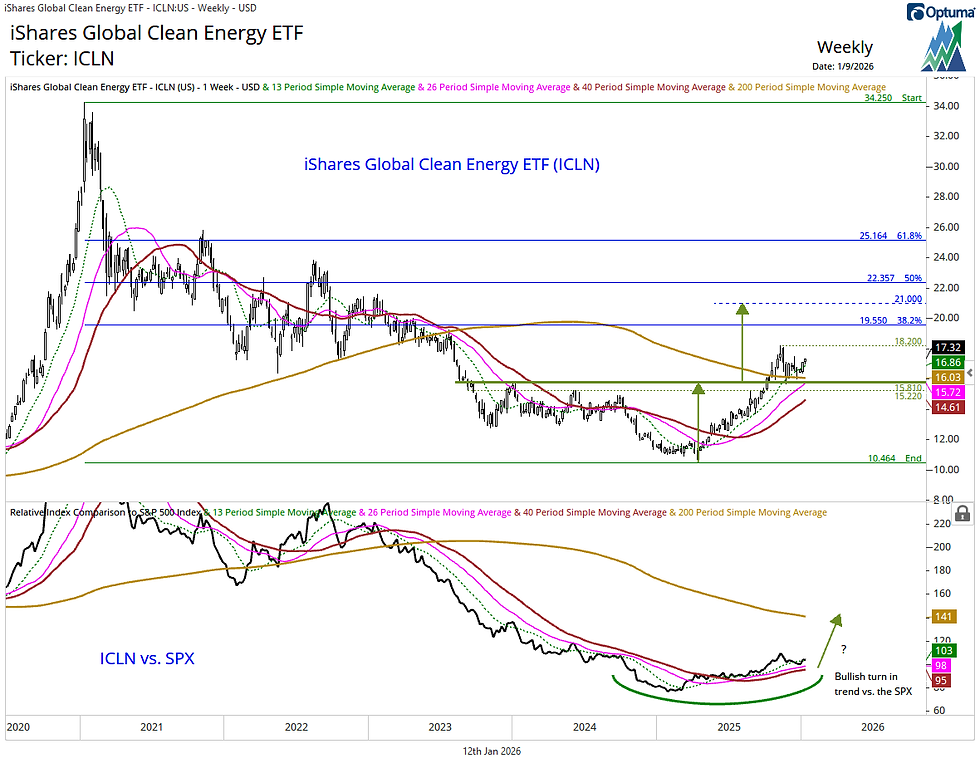Select the gold 16.03 moving average tag
This screenshot has width=980, height=767.
(x=948, y=378)
